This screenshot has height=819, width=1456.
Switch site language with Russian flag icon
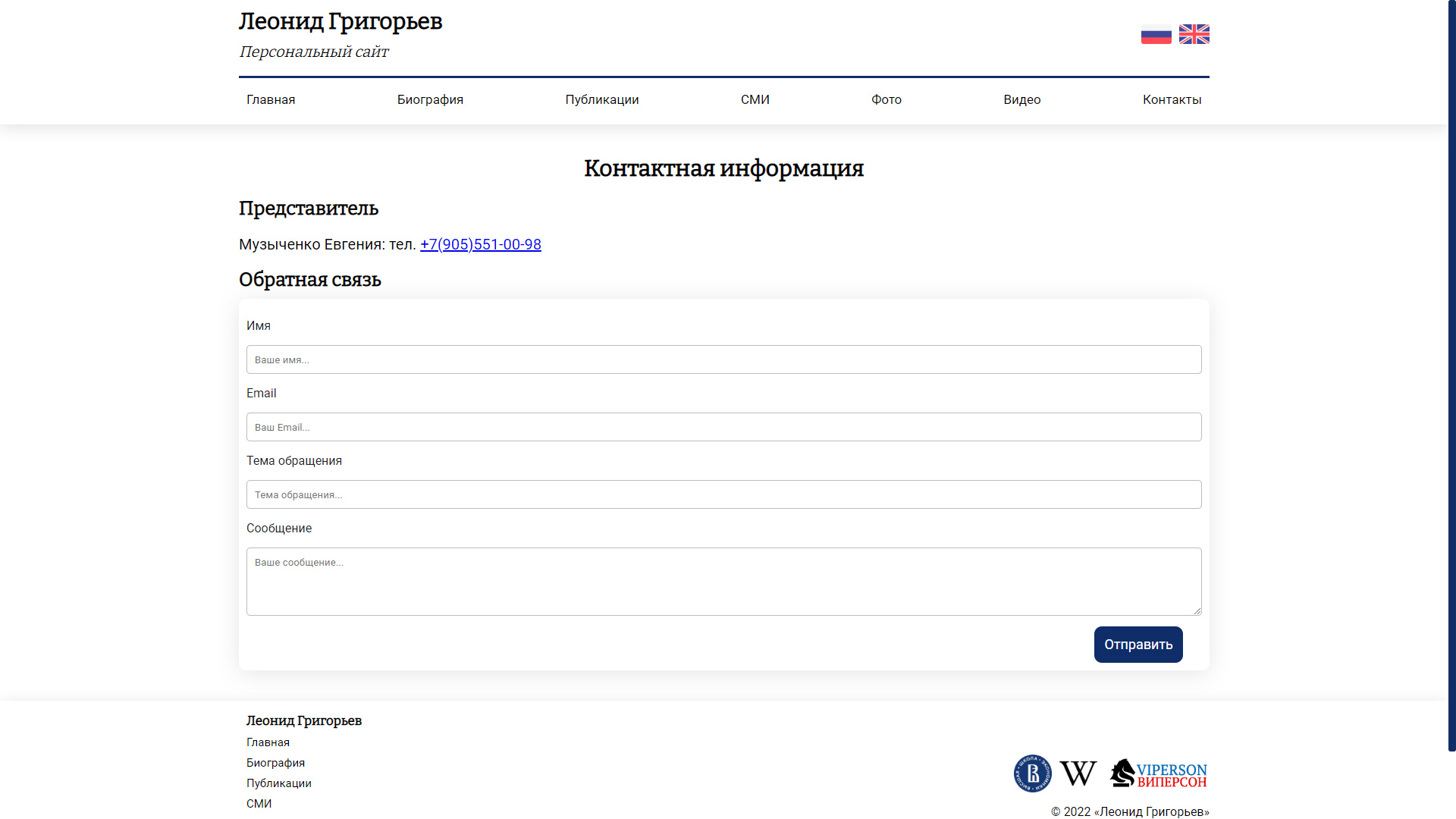[x=1156, y=34]
